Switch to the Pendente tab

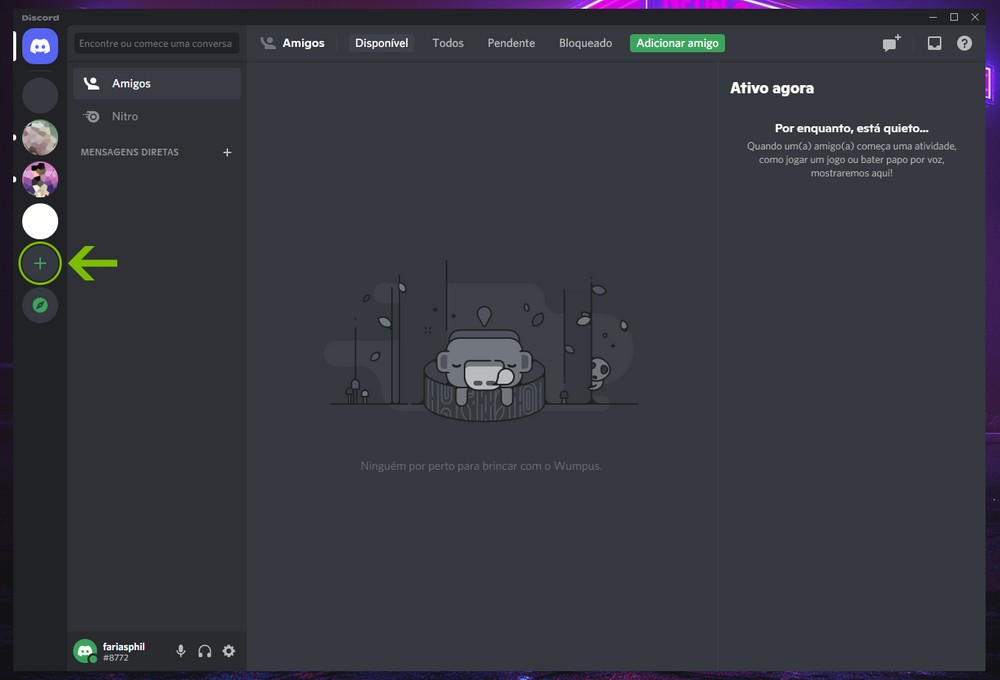click(x=511, y=43)
